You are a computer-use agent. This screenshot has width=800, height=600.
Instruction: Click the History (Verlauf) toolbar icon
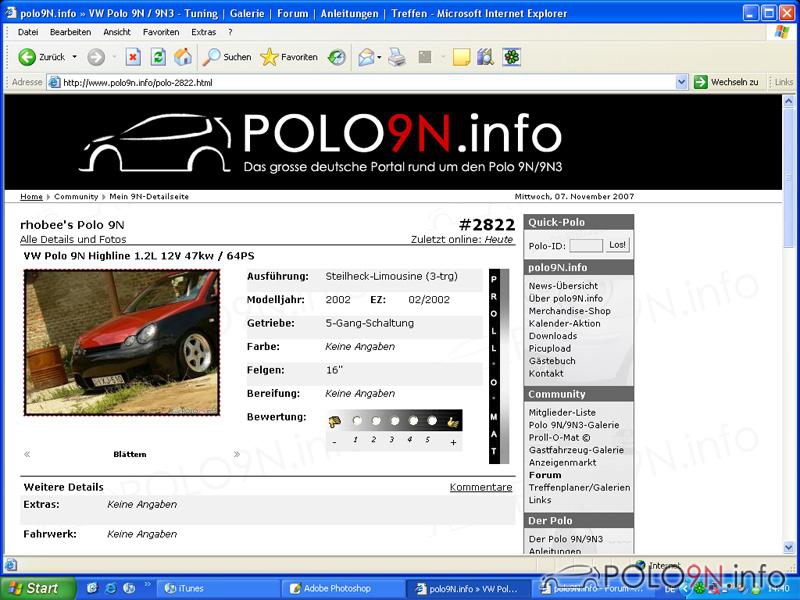pyautogui.click(x=337, y=57)
